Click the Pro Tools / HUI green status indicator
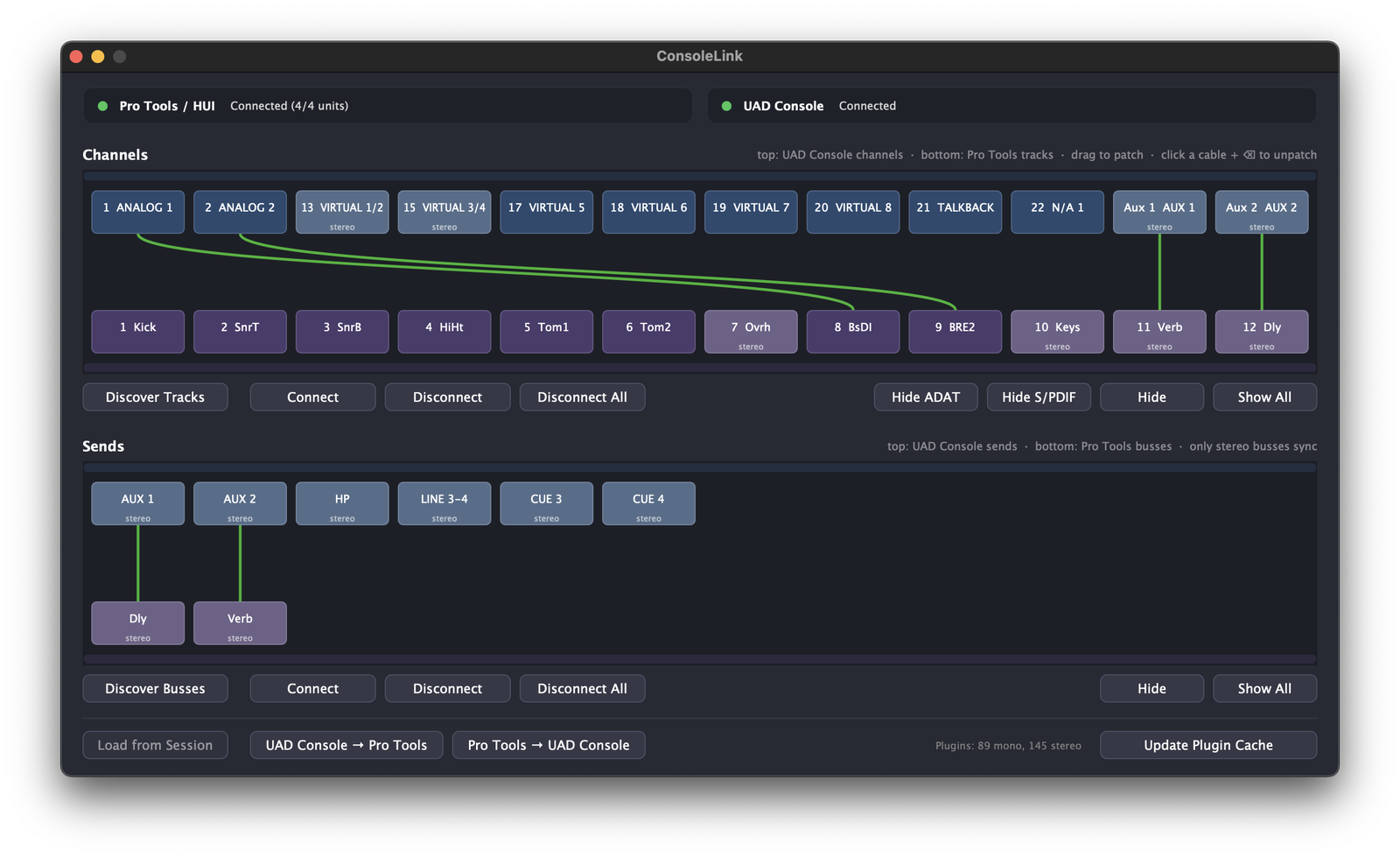 coord(102,106)
